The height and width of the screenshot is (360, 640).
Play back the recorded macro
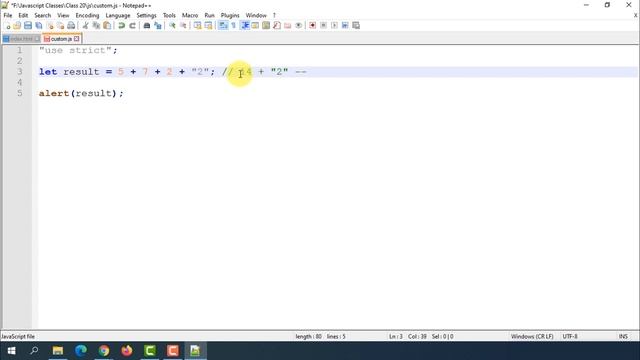click(334, 26)
